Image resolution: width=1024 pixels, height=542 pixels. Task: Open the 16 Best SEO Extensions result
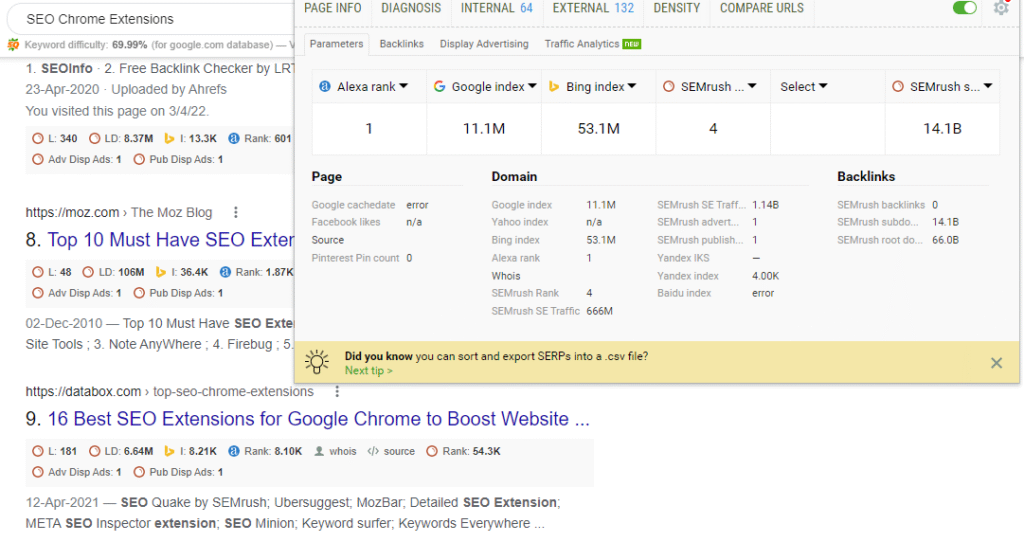(318, 419)
